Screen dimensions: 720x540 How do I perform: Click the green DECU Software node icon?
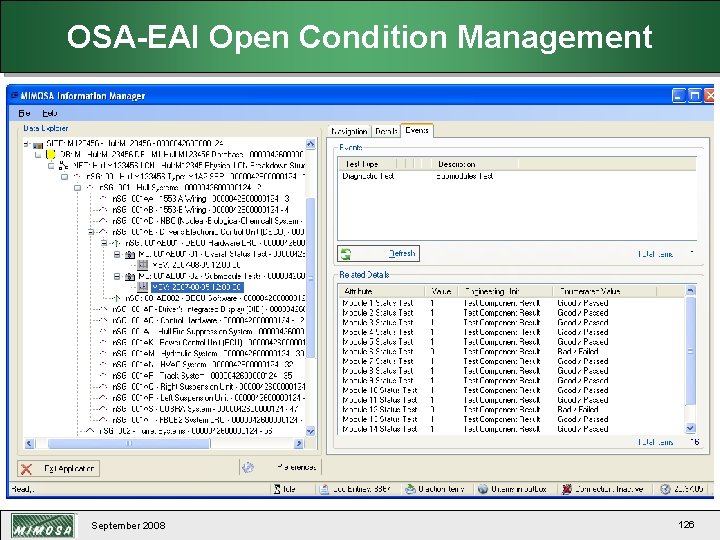(117, 298)
